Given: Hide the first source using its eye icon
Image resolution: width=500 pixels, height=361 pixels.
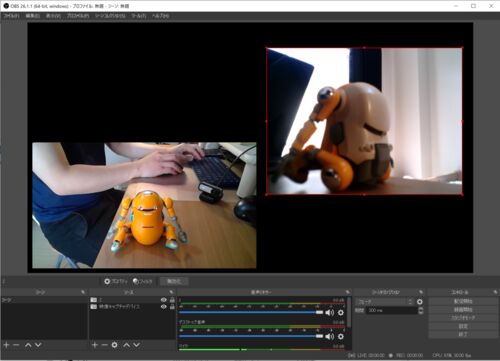Looking at the screenshot, I should [x=163, y=300].
